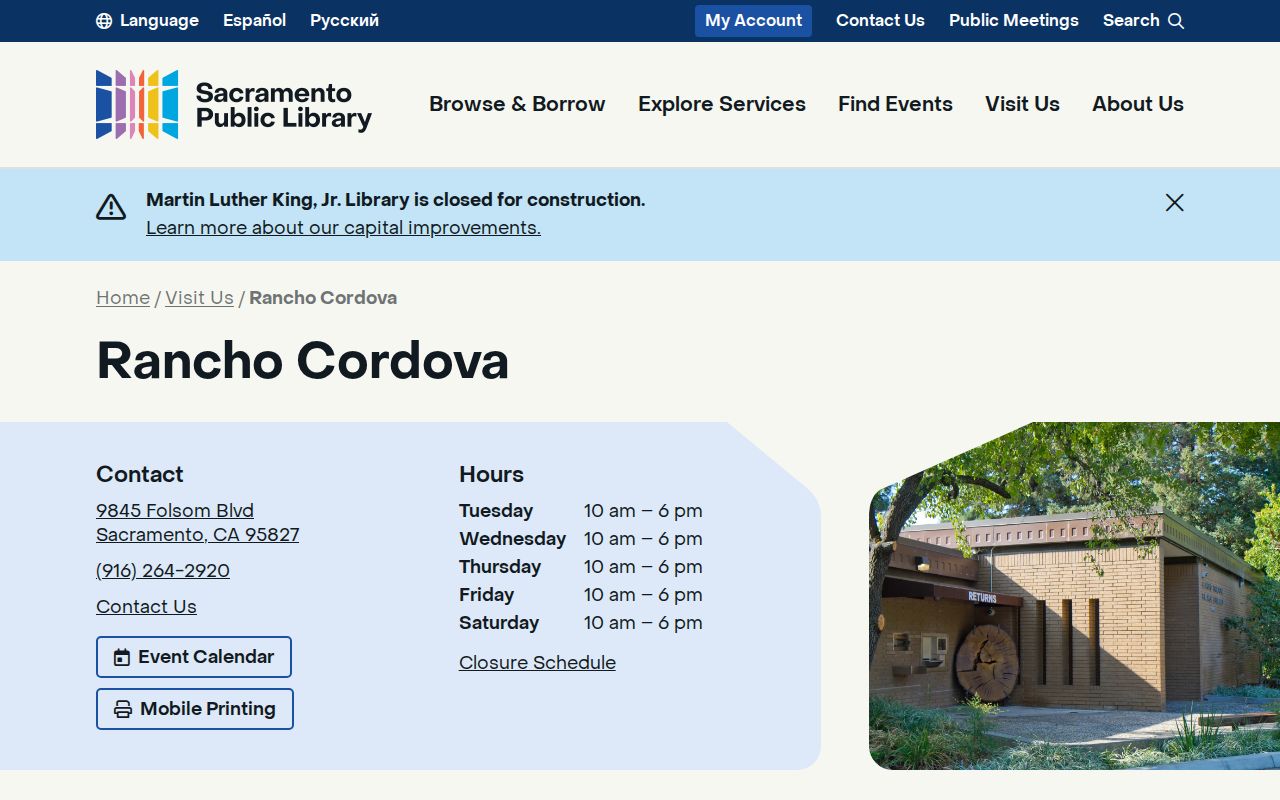Dismiss the construction alert banner

click(1175, 203)
